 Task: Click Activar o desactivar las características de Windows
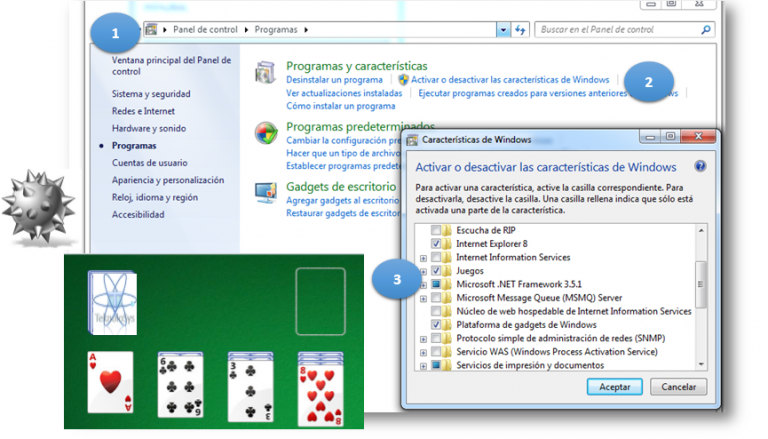510,80
